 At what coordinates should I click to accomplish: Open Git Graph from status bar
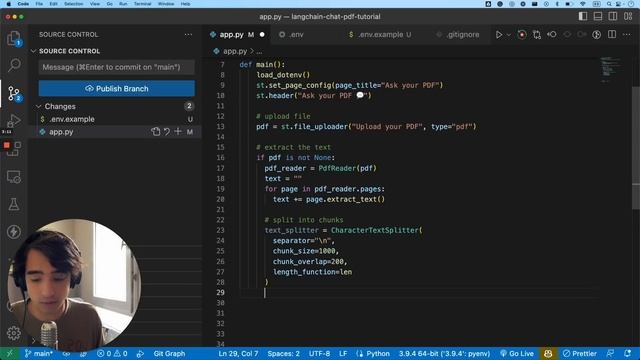(169, 353)
